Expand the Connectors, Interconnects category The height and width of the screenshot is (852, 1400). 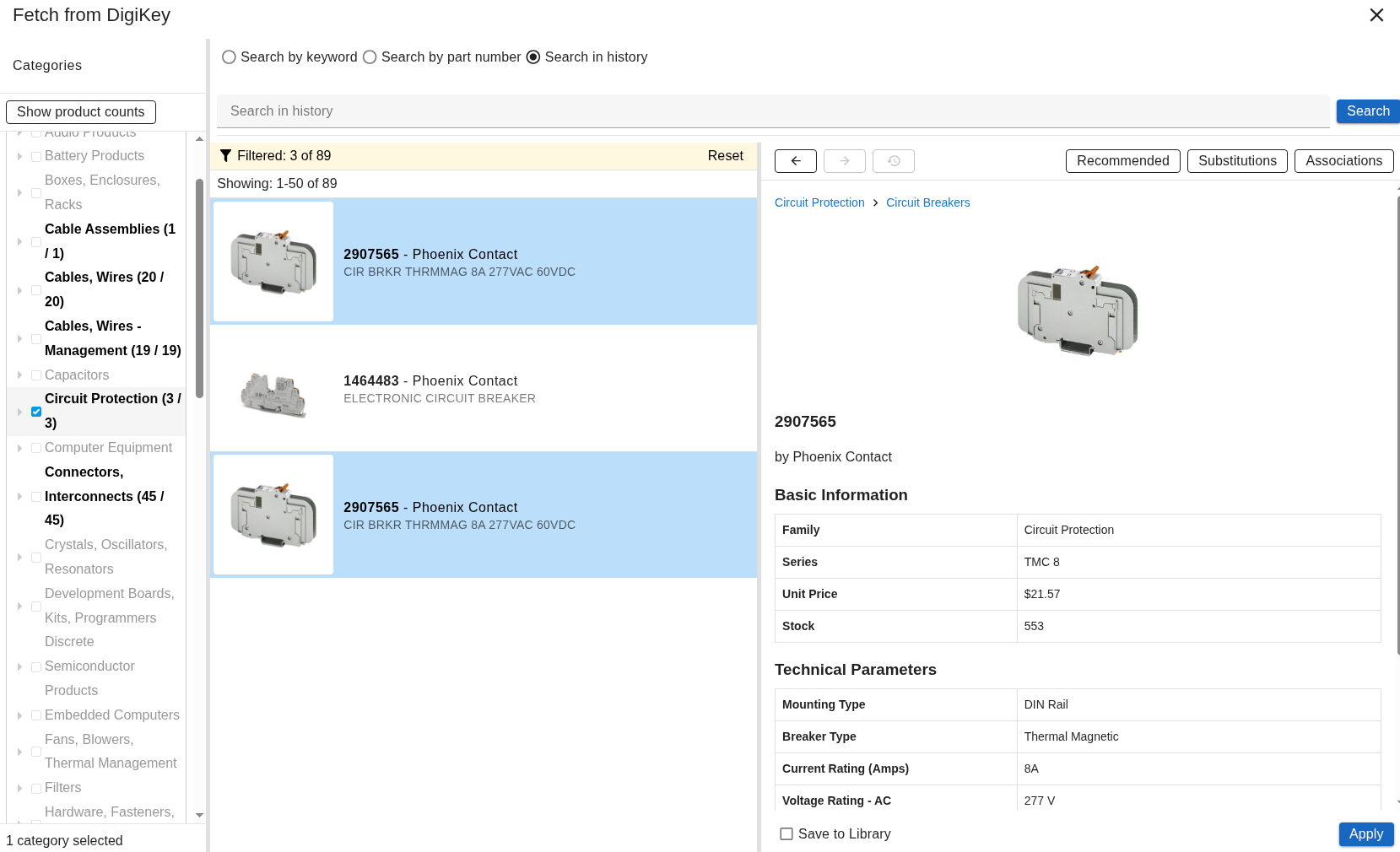(x=19, y=497)
